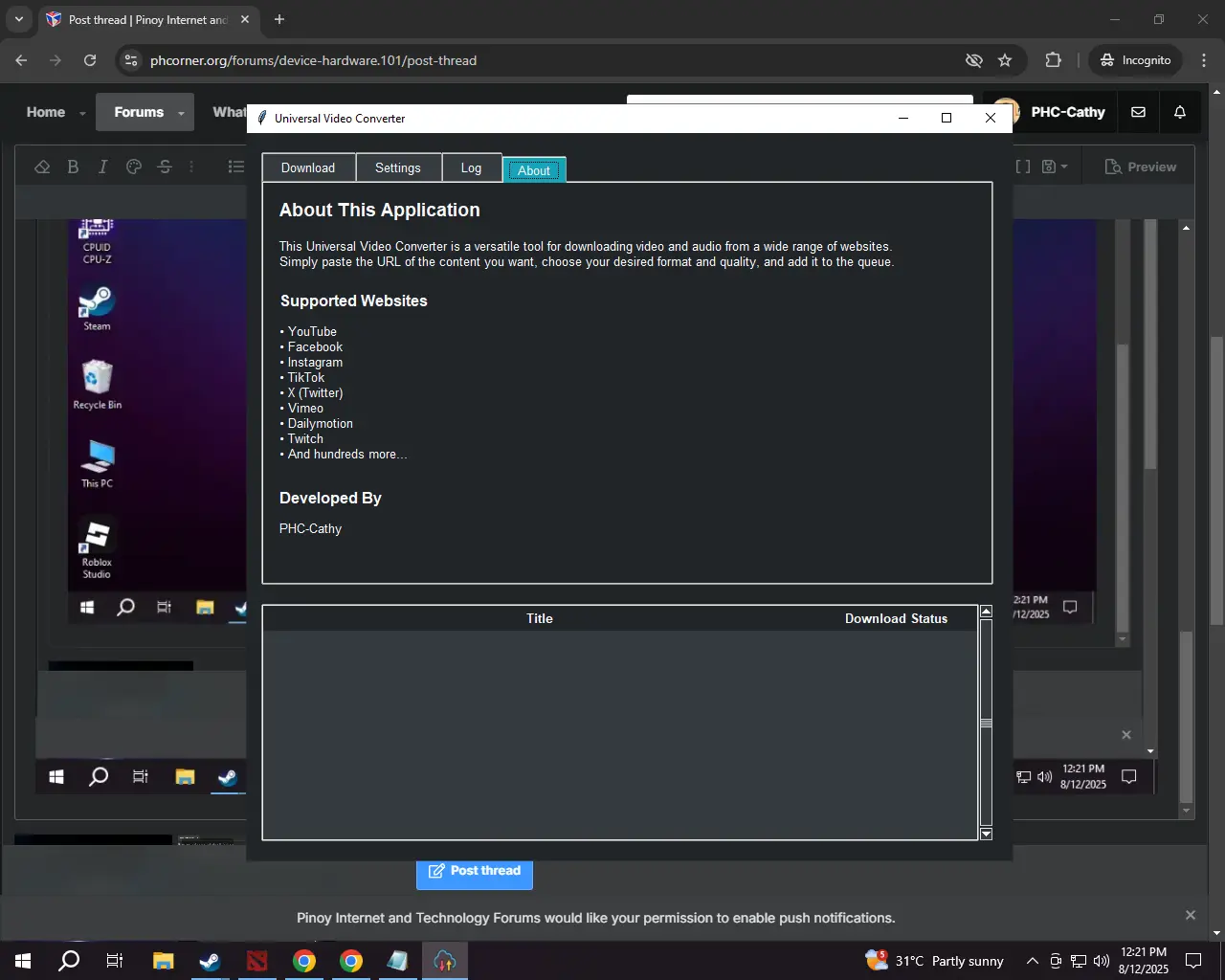This screenshot has height=980, width=1225.
Task: Click the Download Status column header
Action: pyautogui.click(x=896, y=618)
